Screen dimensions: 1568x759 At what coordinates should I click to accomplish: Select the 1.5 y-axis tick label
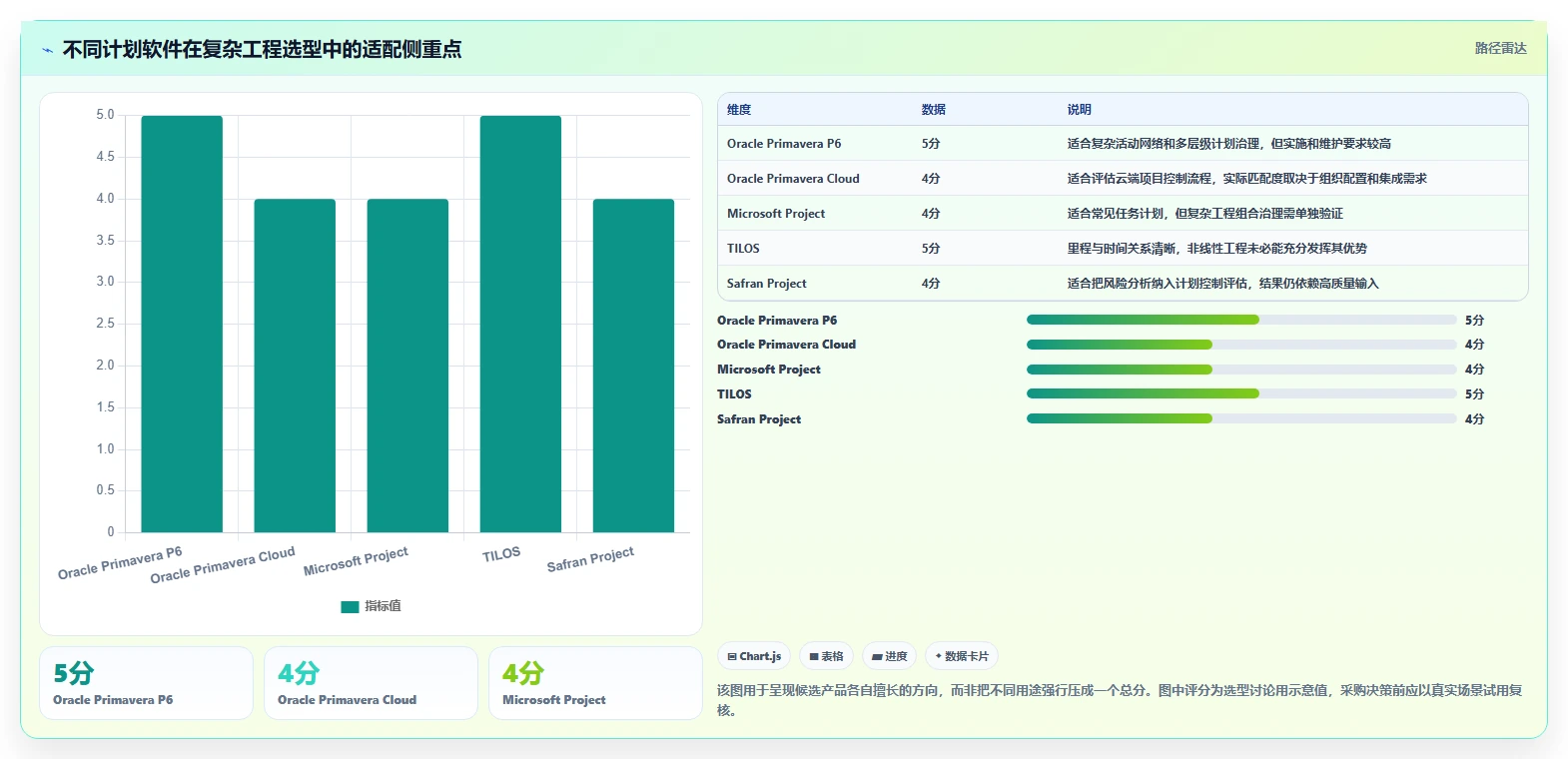pyautogui.click(x=105, y=407)
